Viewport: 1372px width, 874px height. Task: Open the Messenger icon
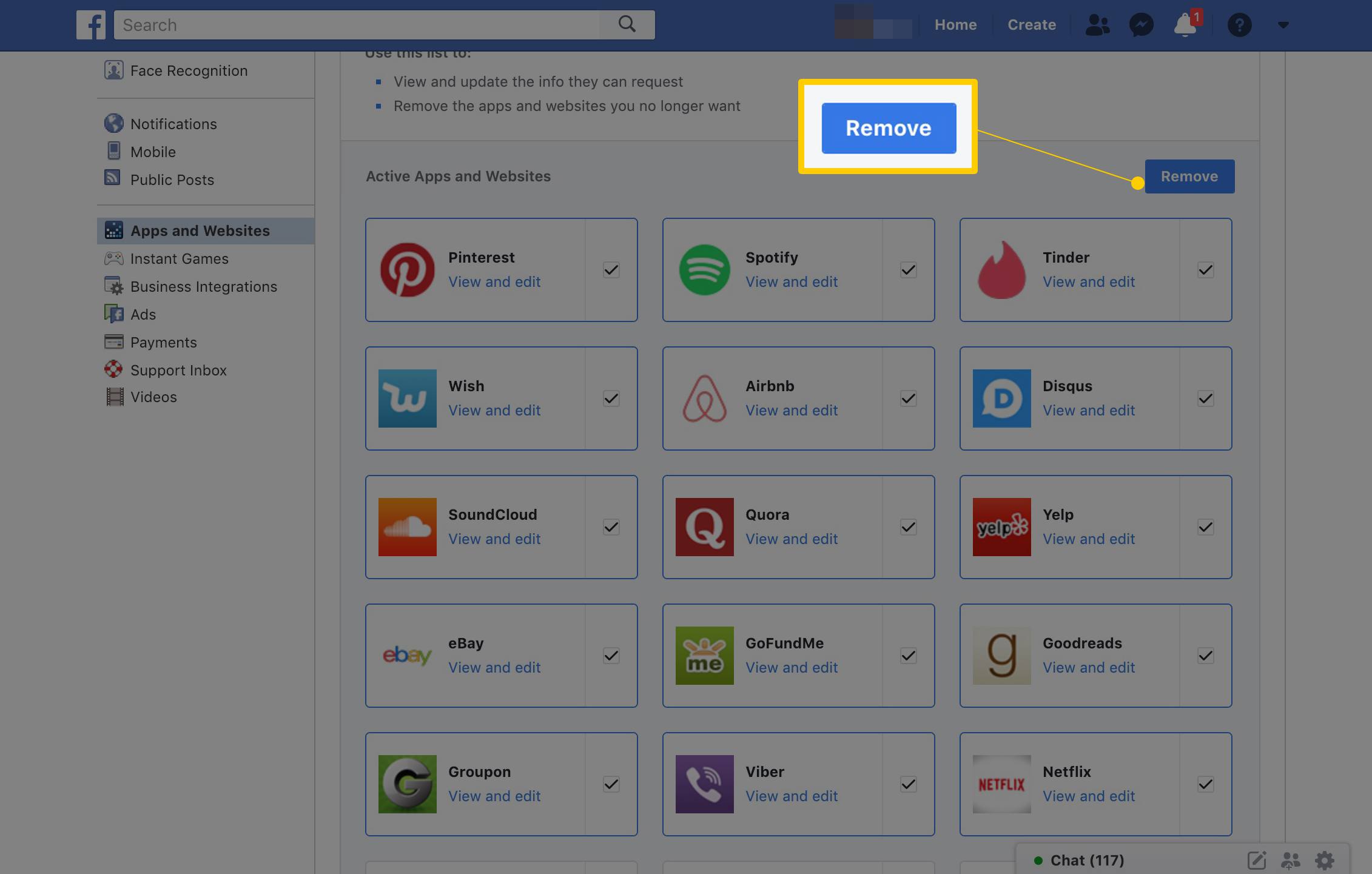click(x=1141, y=25)
